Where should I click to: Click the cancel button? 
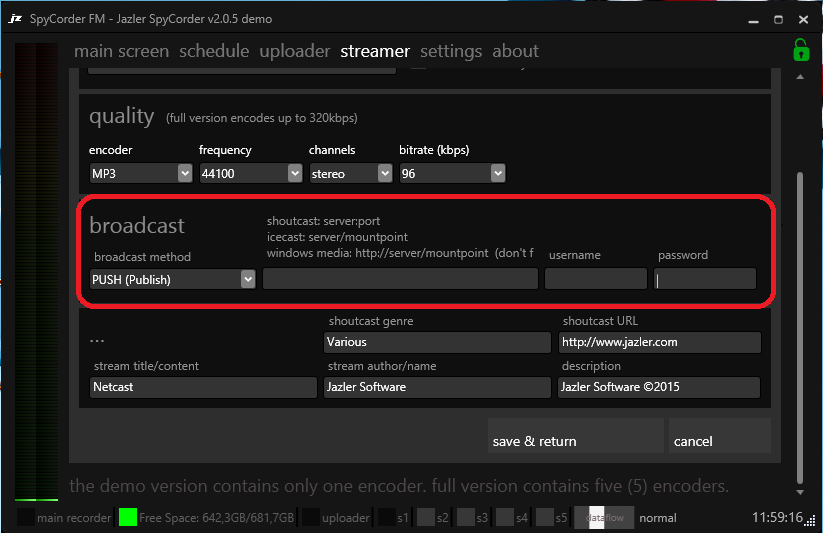(720, 435)
